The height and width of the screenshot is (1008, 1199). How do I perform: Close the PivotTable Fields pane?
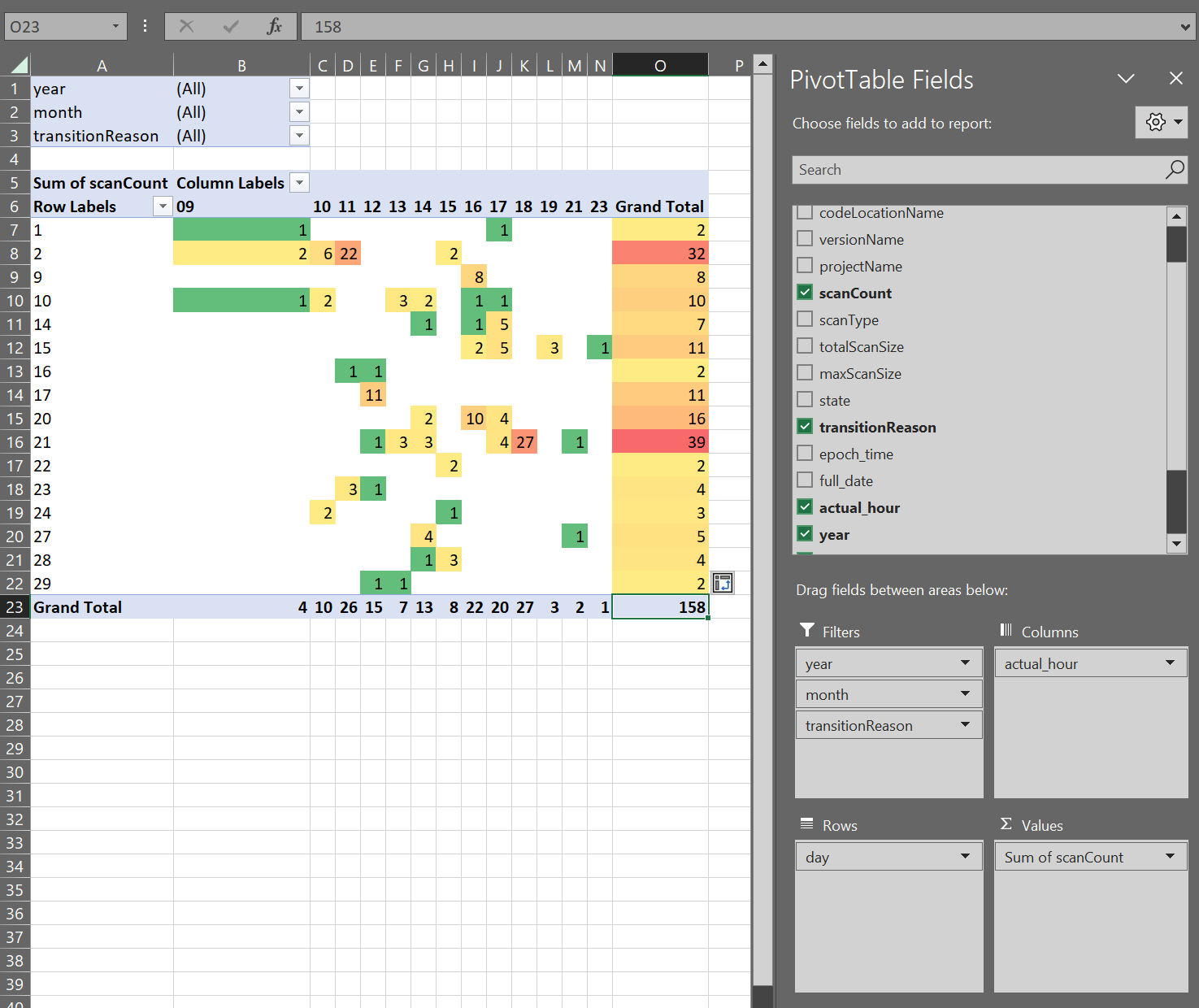pyautogui.click(x=1175, y=79)
